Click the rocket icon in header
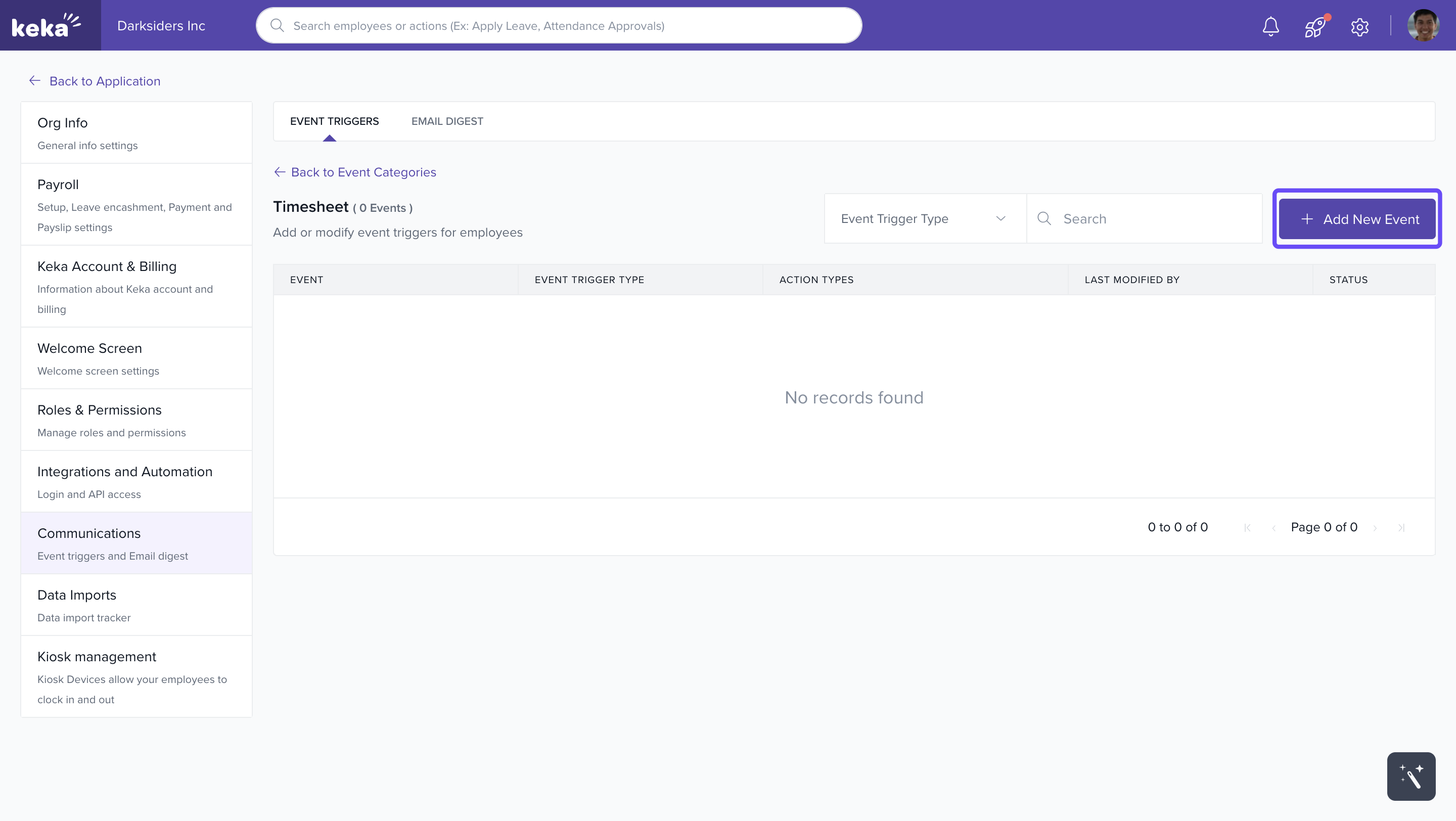 (x=1314, y=26)
